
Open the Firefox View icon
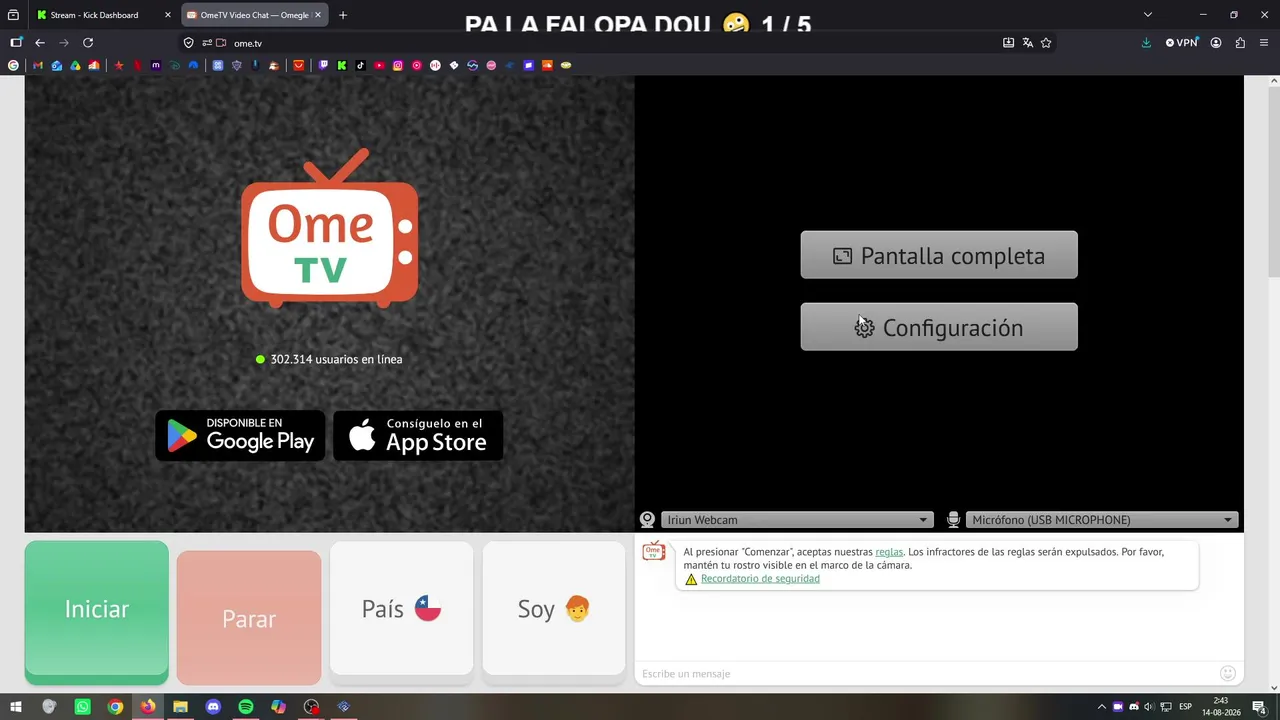[x=13, y=15]
